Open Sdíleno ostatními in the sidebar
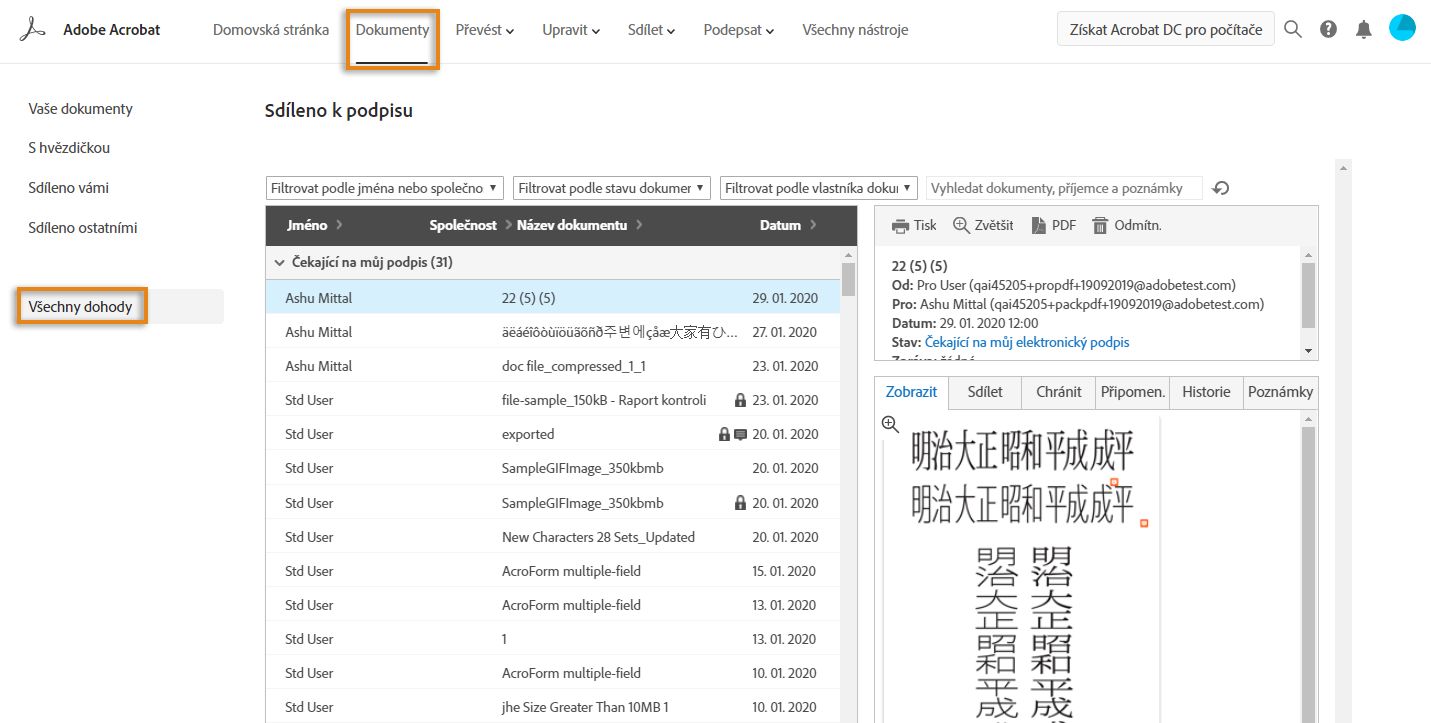The image size is (1431, 723). 83,228
